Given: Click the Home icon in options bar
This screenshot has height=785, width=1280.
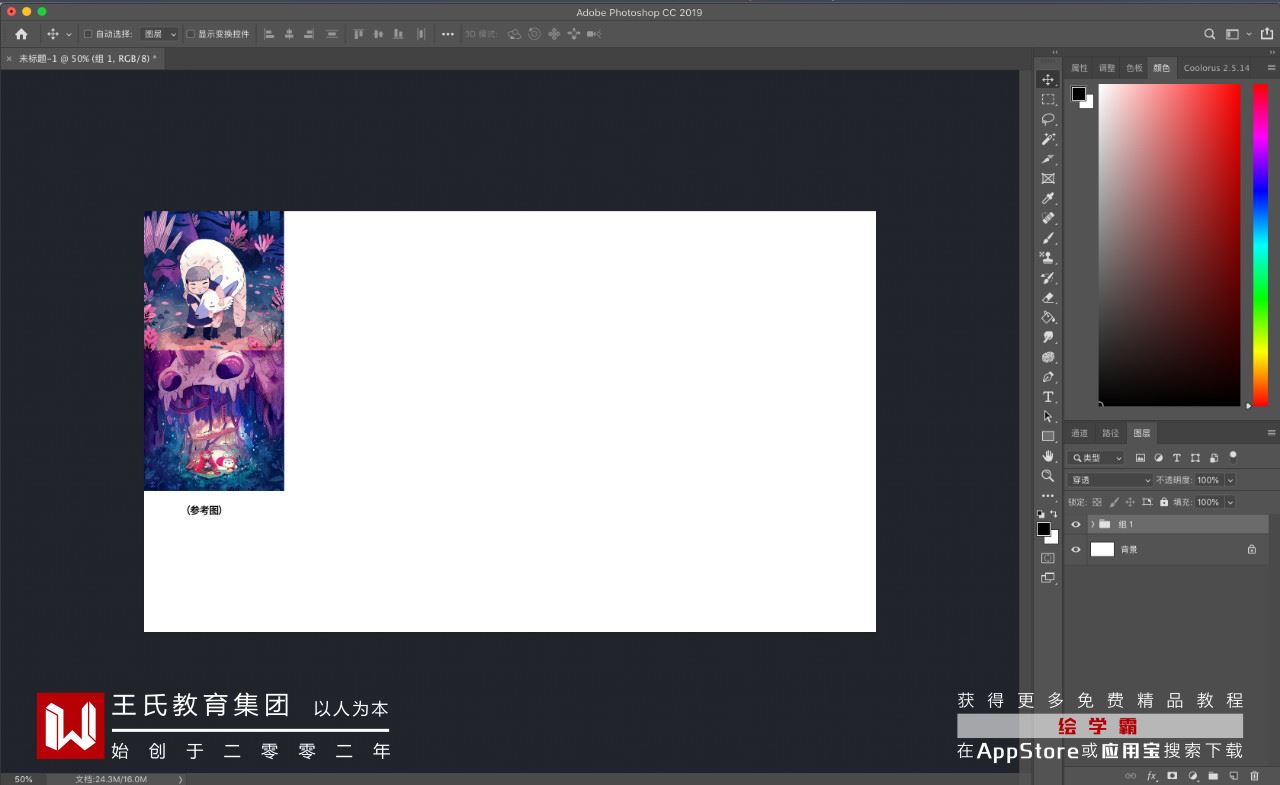Looking at the screenshot, I should point(21,34).
